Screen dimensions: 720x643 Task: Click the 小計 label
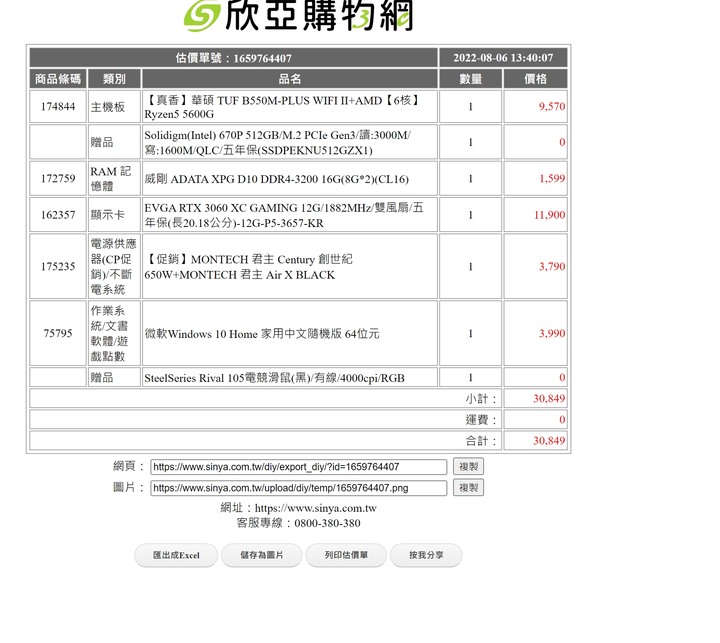(481, 399)
